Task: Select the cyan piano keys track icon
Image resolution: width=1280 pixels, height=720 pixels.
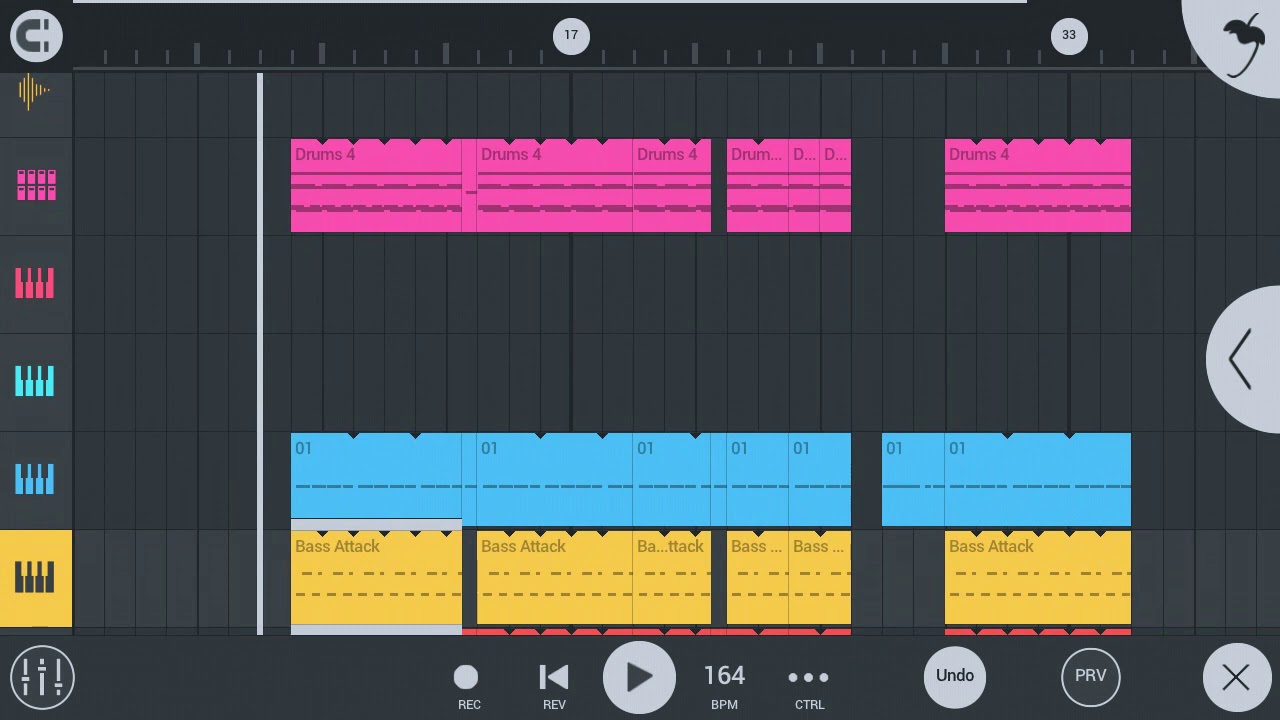Action: tap(35, 381)
